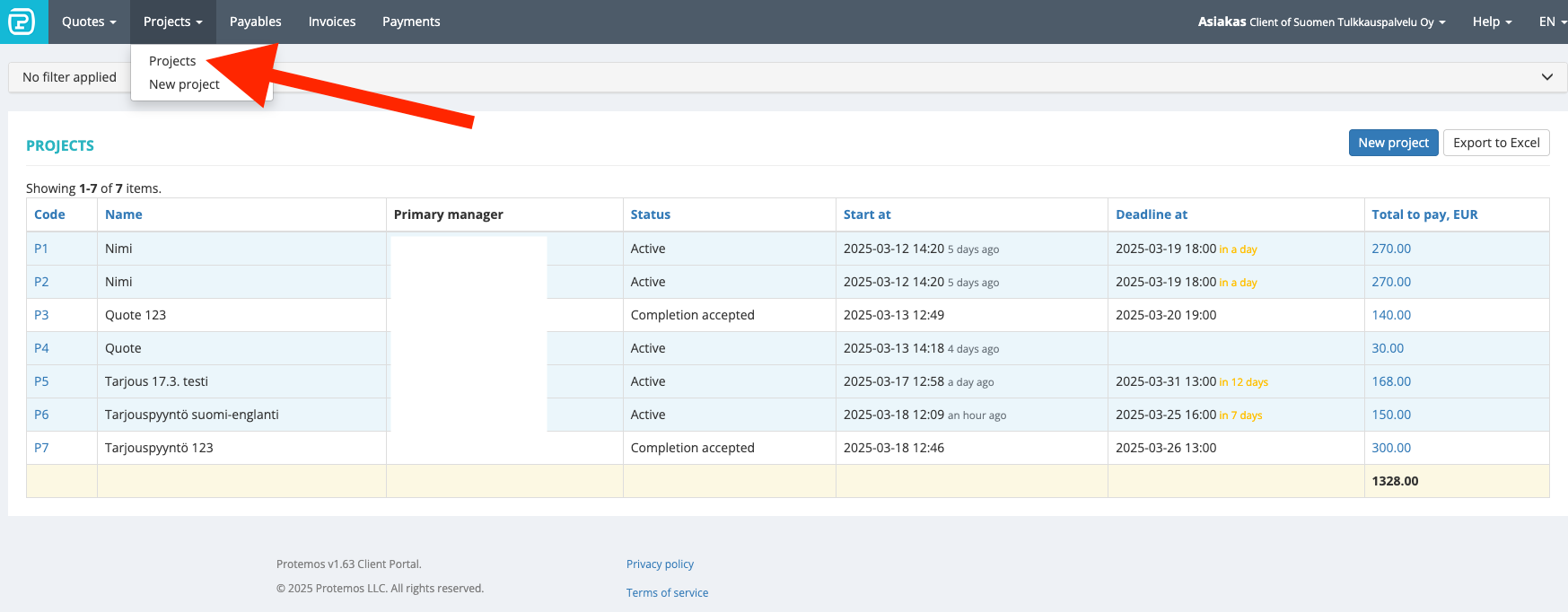The width and height of the screenshot is (1568, 612).
Task: Open the Privacy policy link
Action: pyautogui.click(x=660, y=564)
